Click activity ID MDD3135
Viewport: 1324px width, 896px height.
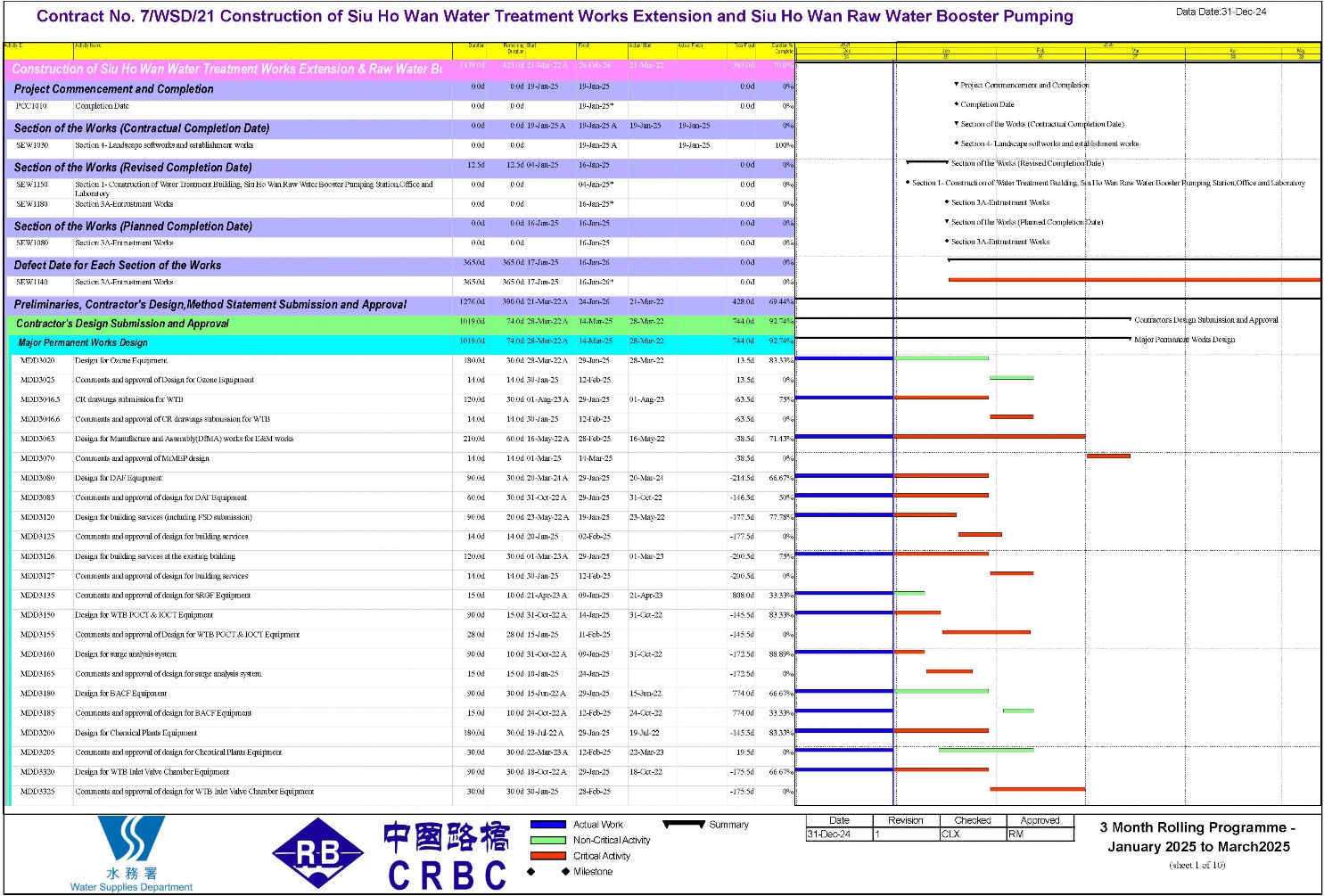pyautogui.click(x=37, y=596)
